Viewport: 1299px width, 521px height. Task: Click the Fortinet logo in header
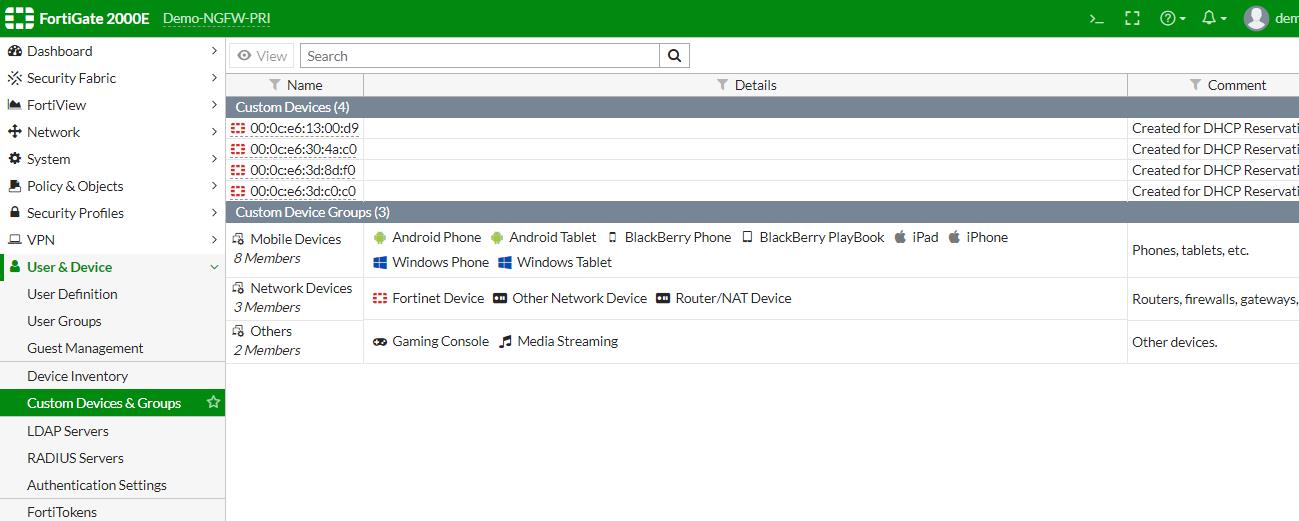[x=19, y=18]
